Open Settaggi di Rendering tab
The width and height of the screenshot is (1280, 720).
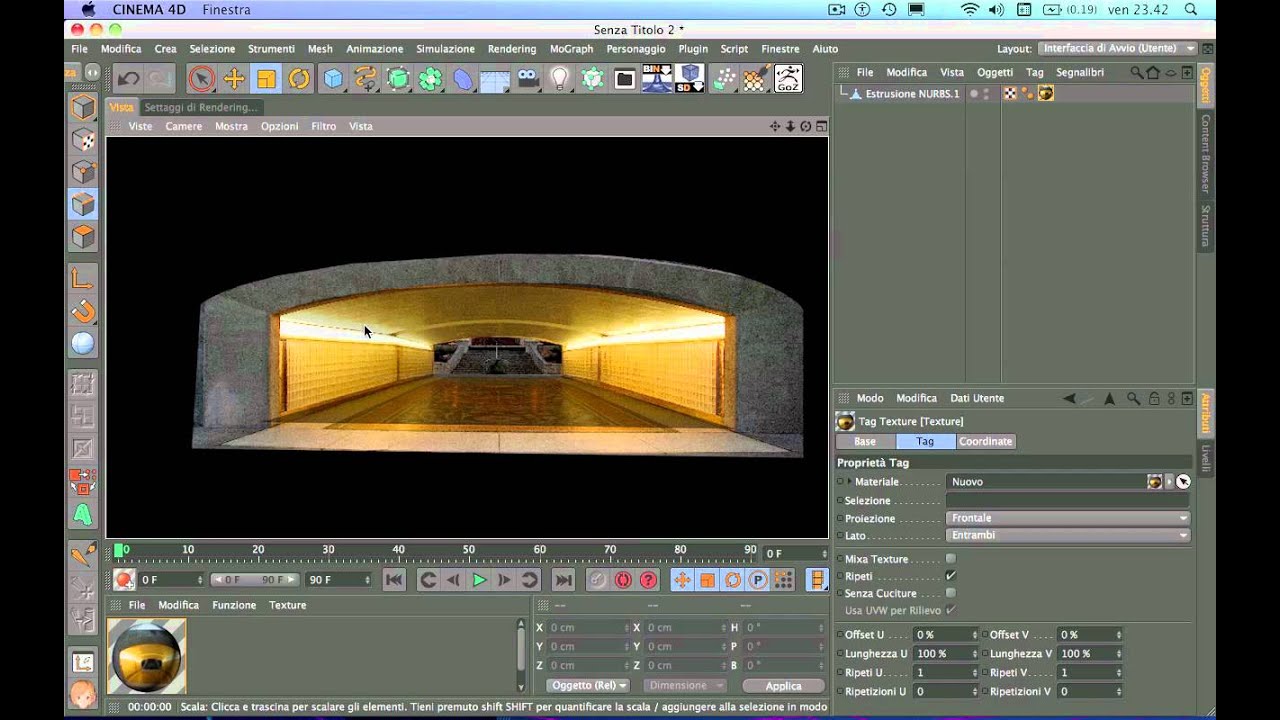200,107
